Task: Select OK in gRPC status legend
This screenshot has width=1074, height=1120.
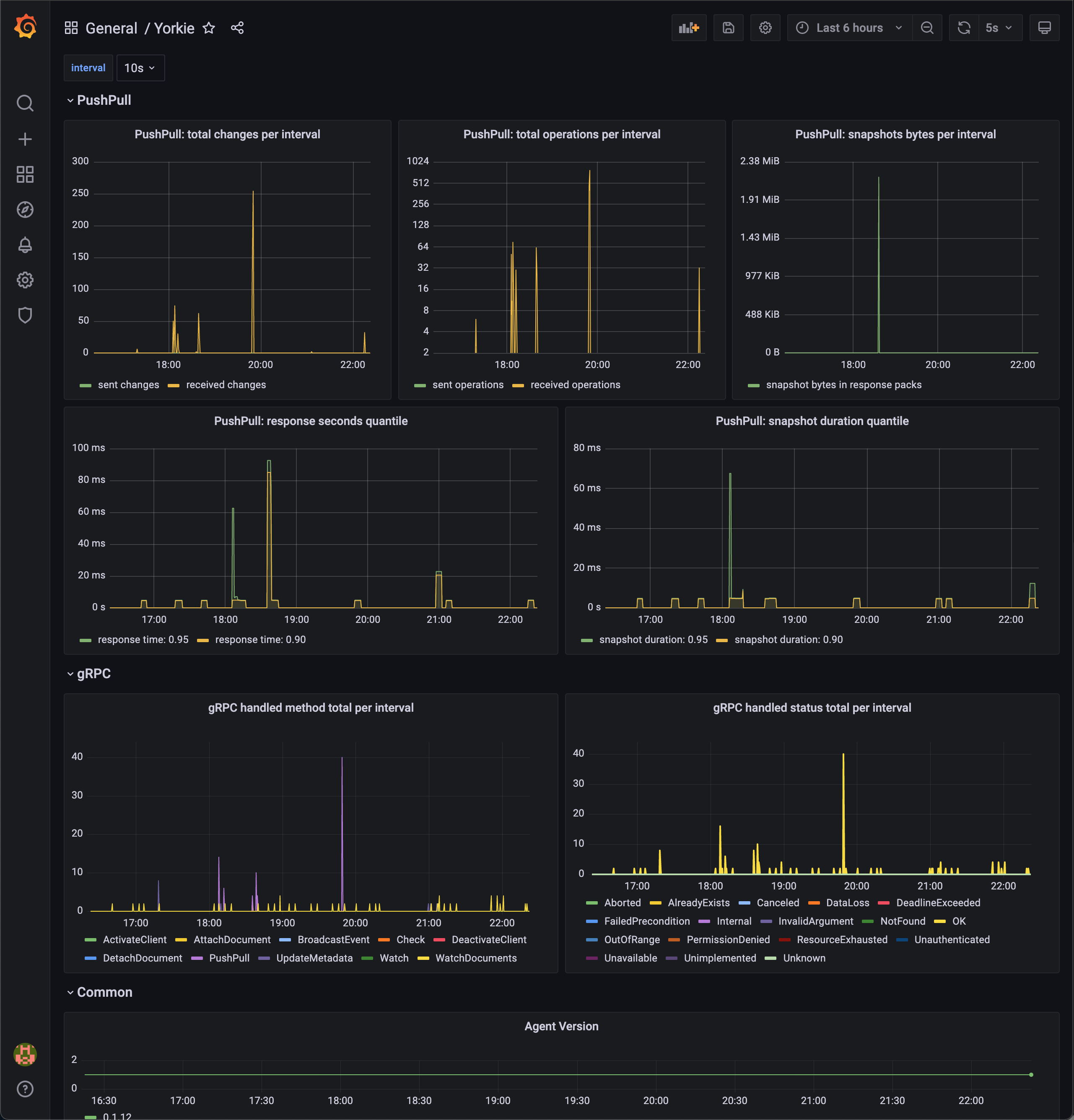Action: (959, 922)
